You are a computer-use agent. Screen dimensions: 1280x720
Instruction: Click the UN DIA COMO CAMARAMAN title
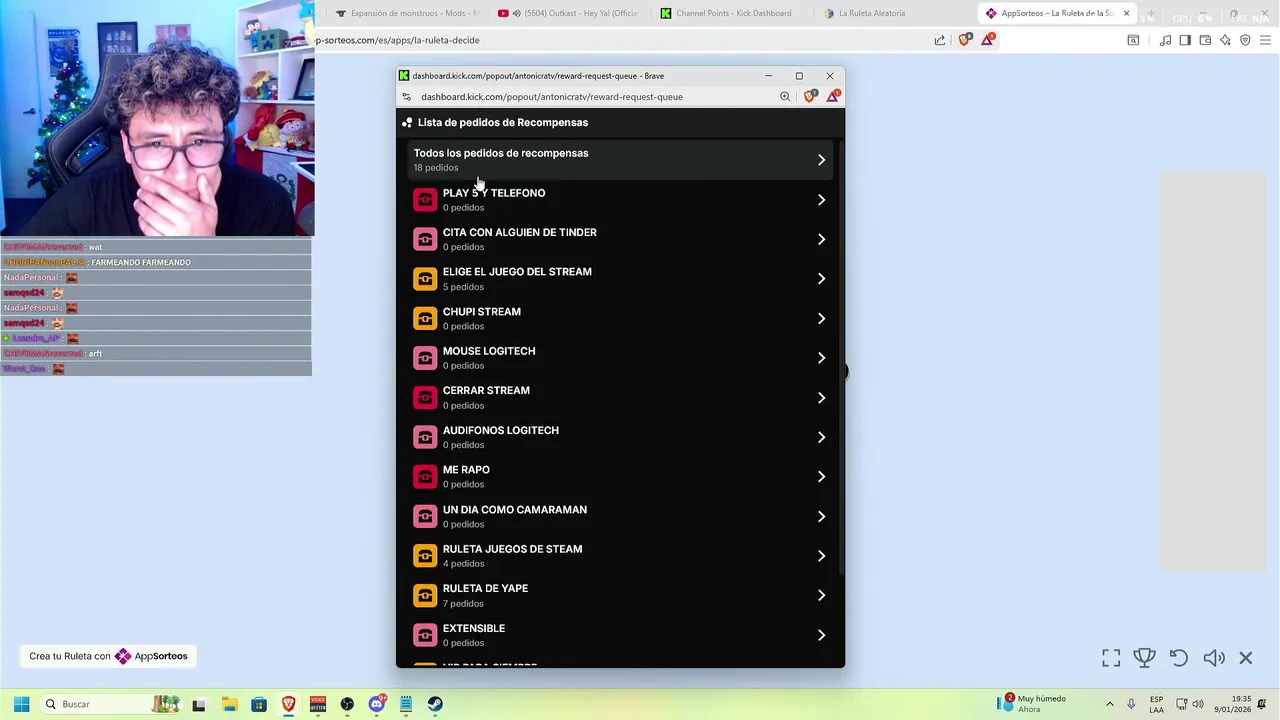point(515,509)
